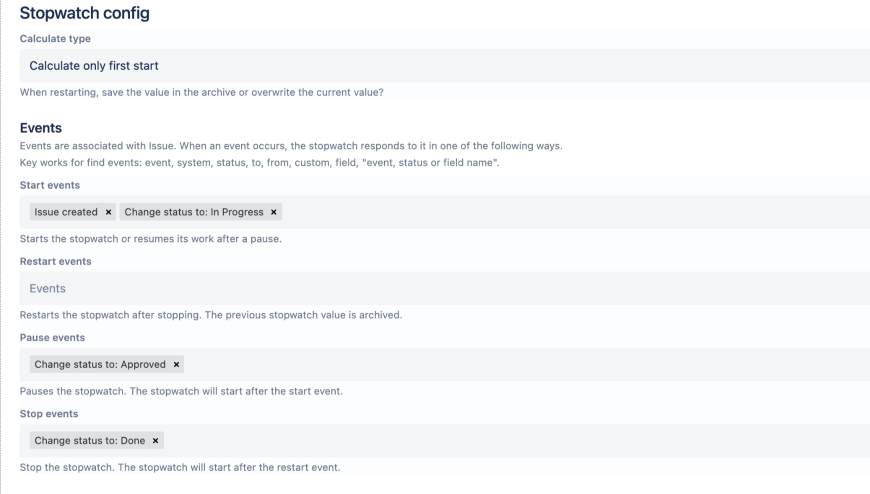Select the "Change status to: In Progress" tag
Image resolution: width=870 pixels, height=494 pixels.
(x=192, y=212)
